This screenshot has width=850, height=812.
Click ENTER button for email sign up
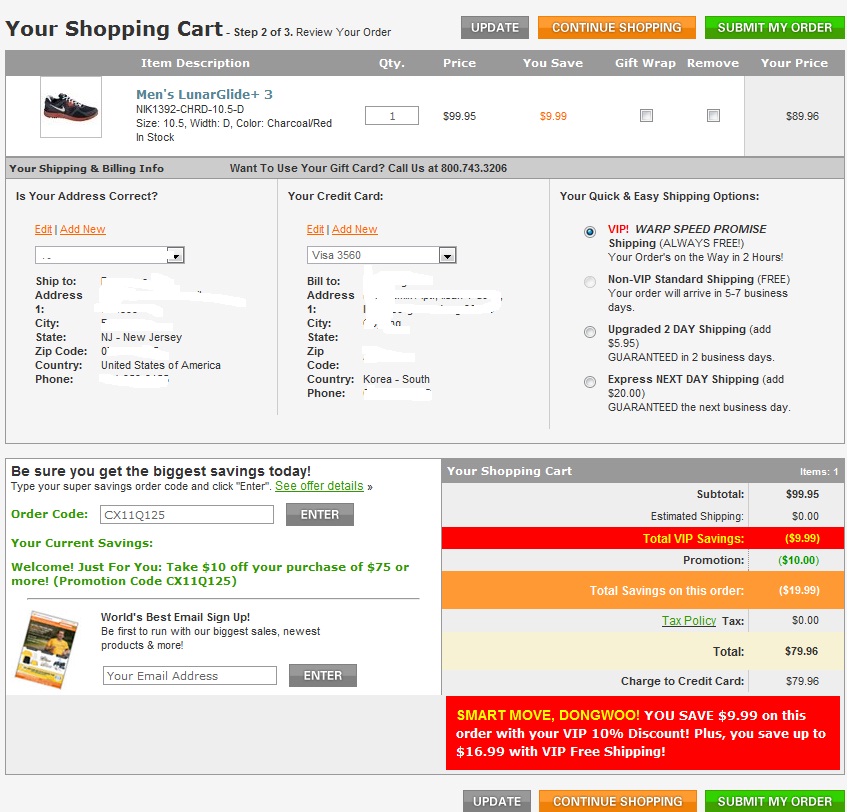[323, 675]
